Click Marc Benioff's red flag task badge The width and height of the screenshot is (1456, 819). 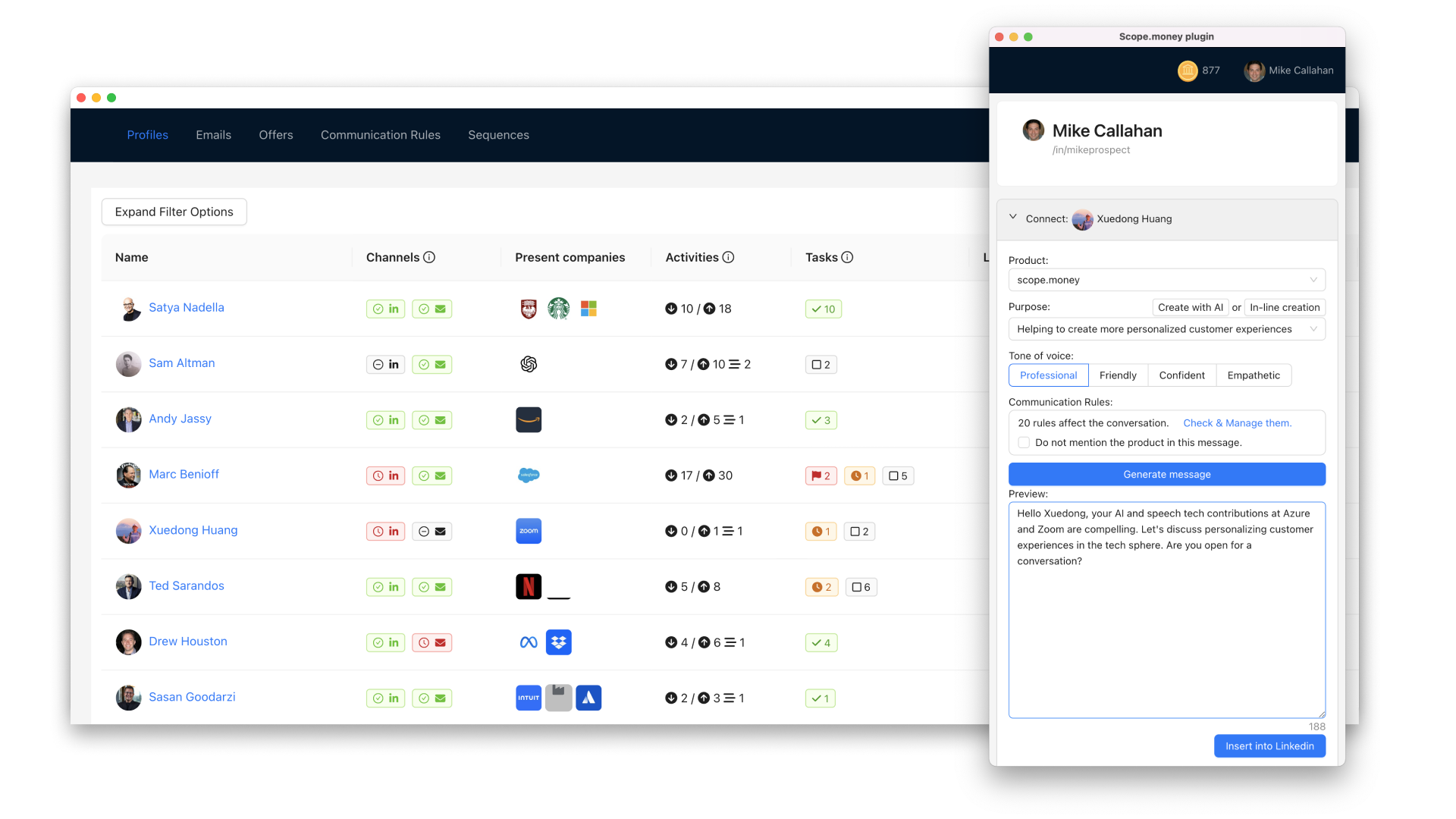point(821,475)
